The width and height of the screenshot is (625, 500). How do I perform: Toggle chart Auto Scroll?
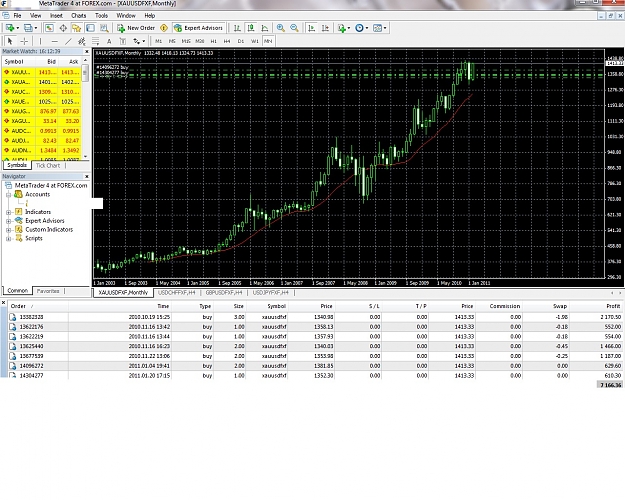pyautogui.click(x=312, y=28)
